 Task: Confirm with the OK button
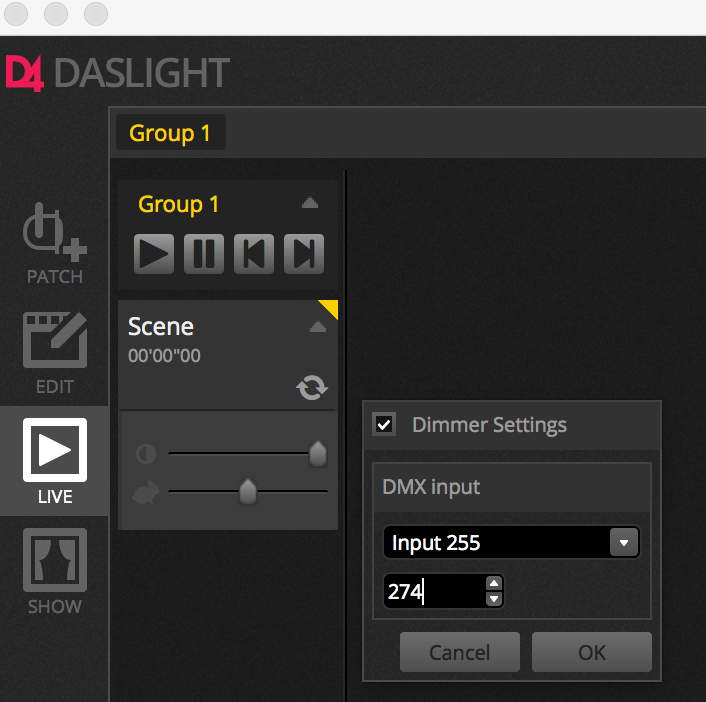[x=592, y=652]
